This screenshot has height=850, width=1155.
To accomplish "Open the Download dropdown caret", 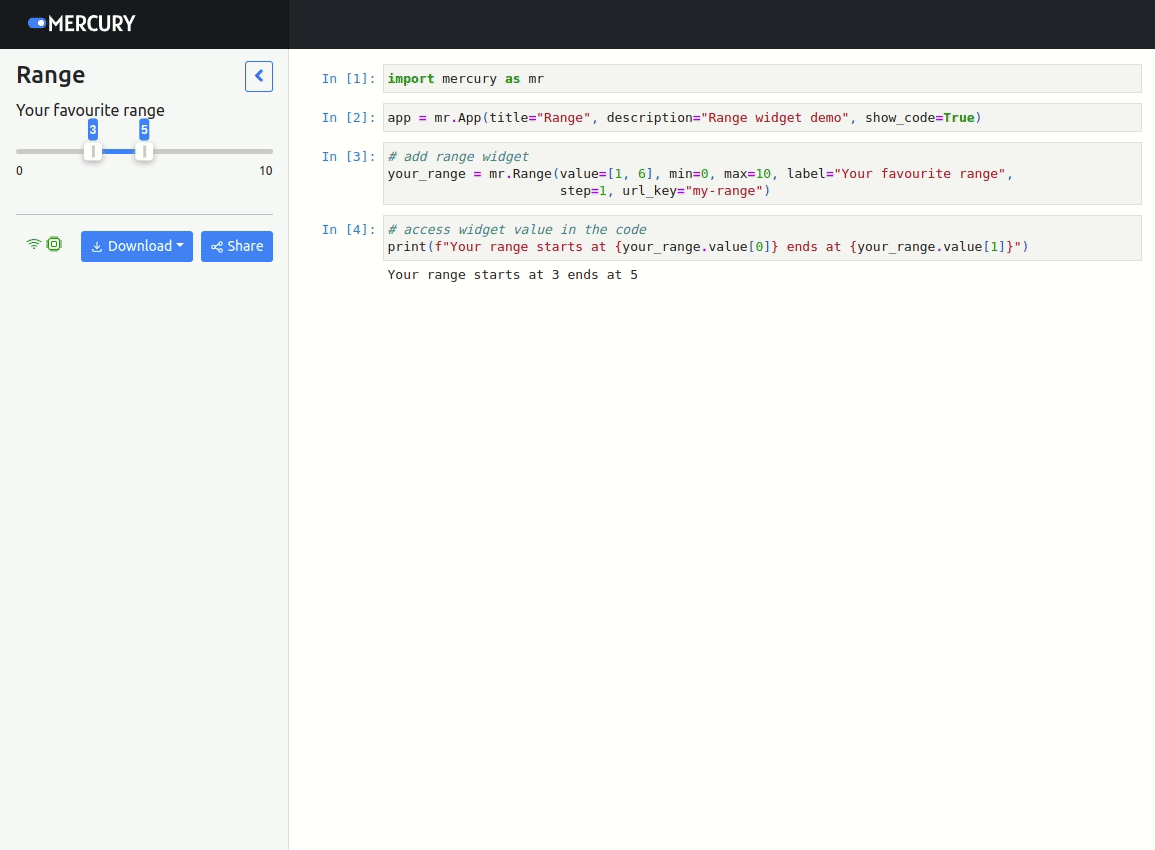I will point(180,246).
